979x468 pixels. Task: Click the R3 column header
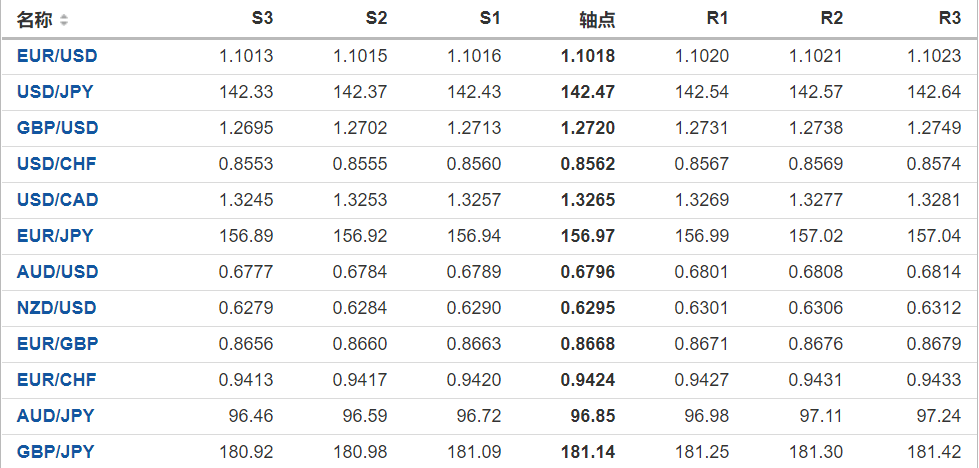pos(950,19)
